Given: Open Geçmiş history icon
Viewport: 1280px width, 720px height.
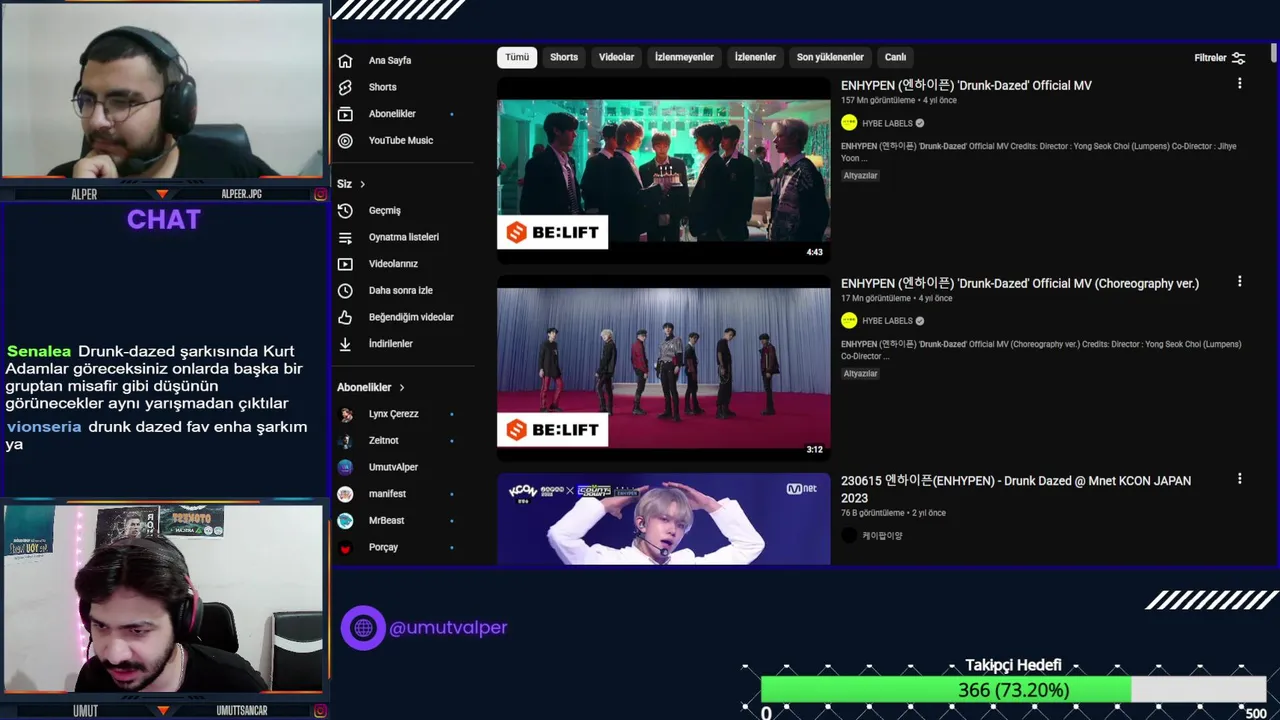Looking at the screenshot, I should pos(345,211).
